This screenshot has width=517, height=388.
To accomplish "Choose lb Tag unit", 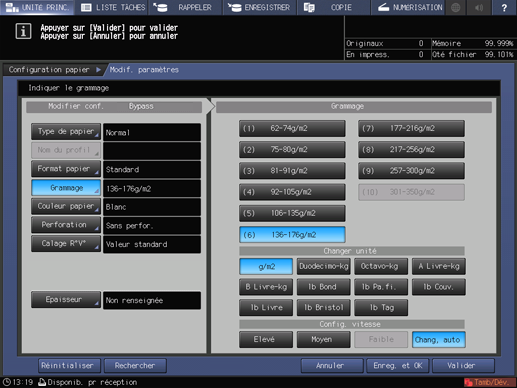I will click(x=381, y=308).
